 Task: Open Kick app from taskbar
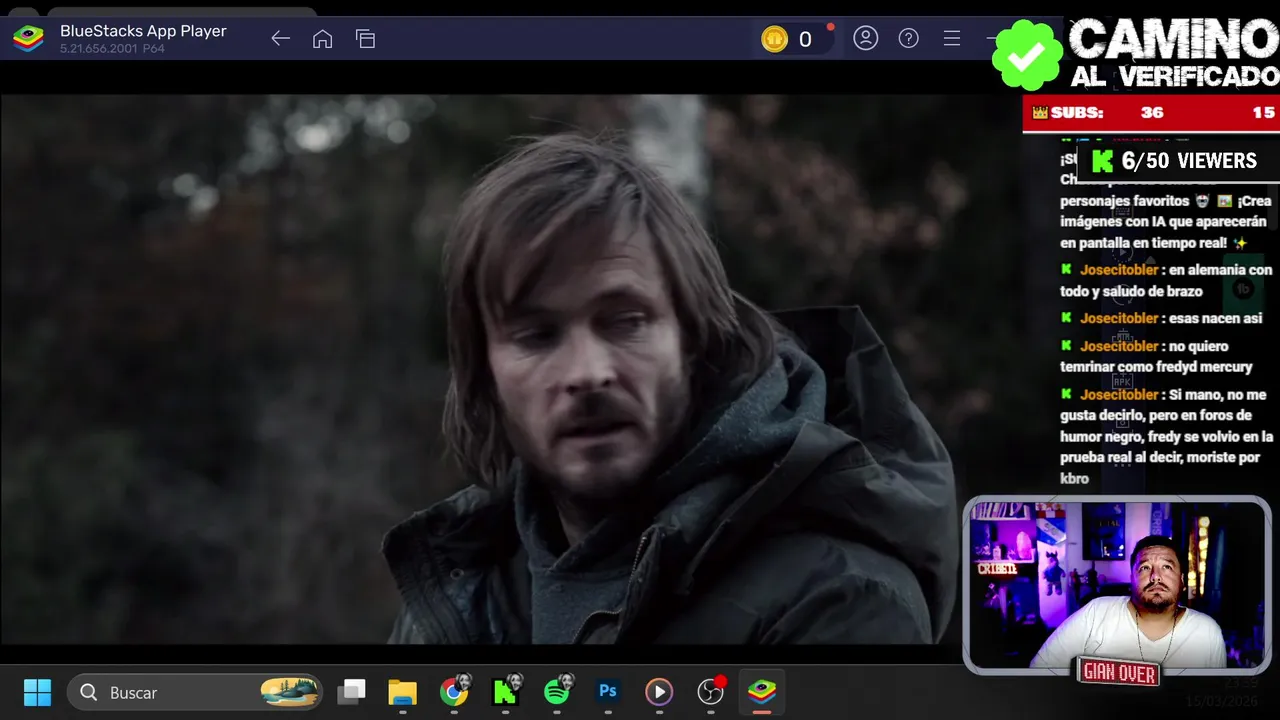505,691
